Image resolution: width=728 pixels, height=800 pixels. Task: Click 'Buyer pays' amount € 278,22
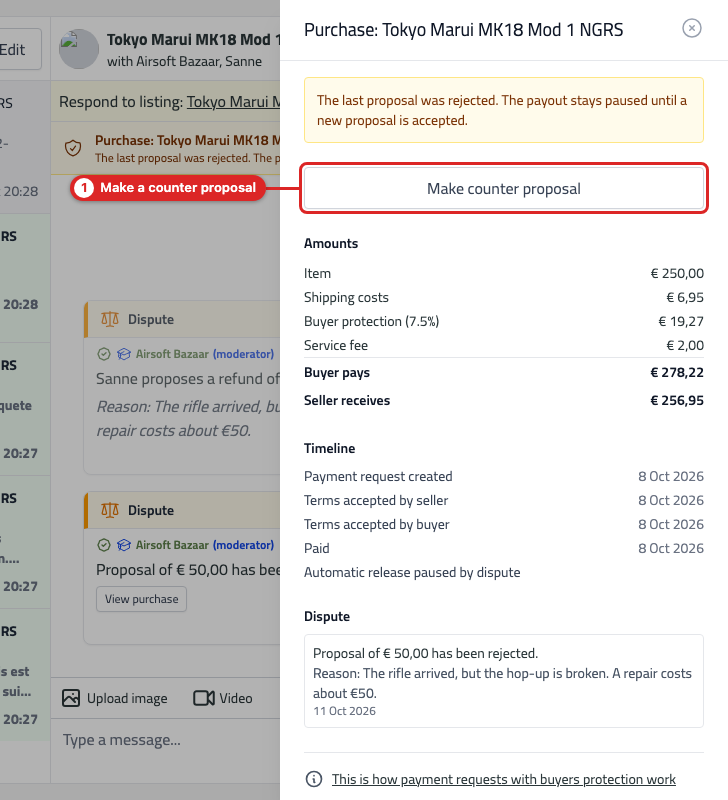pyautogui.click(x=676, y=372)
